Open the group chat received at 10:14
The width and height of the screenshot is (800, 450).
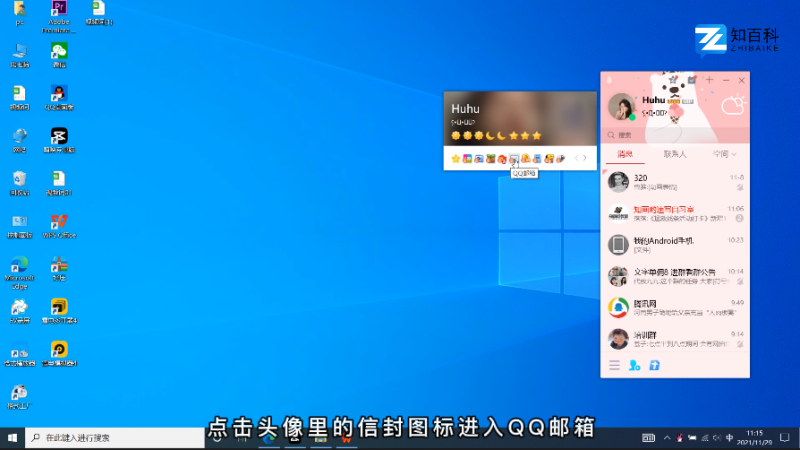tap(675, 276)
